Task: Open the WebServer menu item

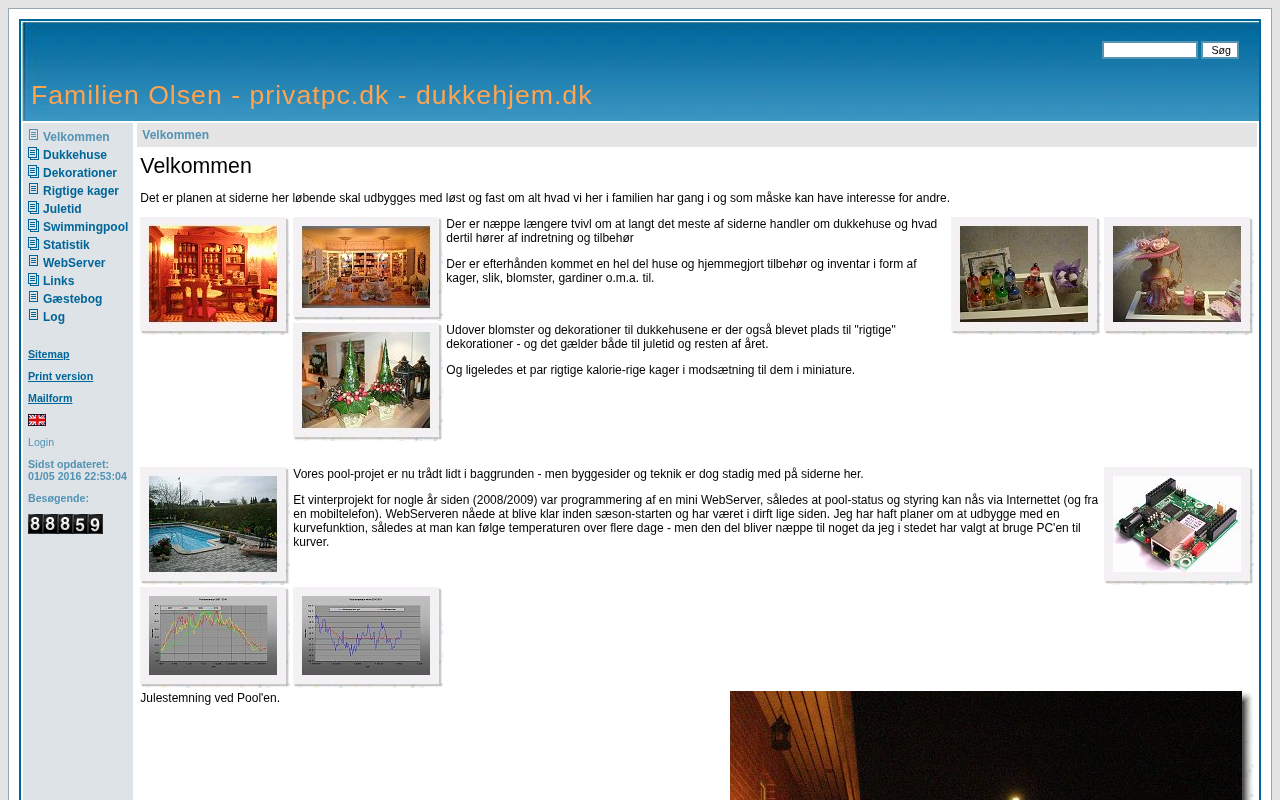Action: 74,263
